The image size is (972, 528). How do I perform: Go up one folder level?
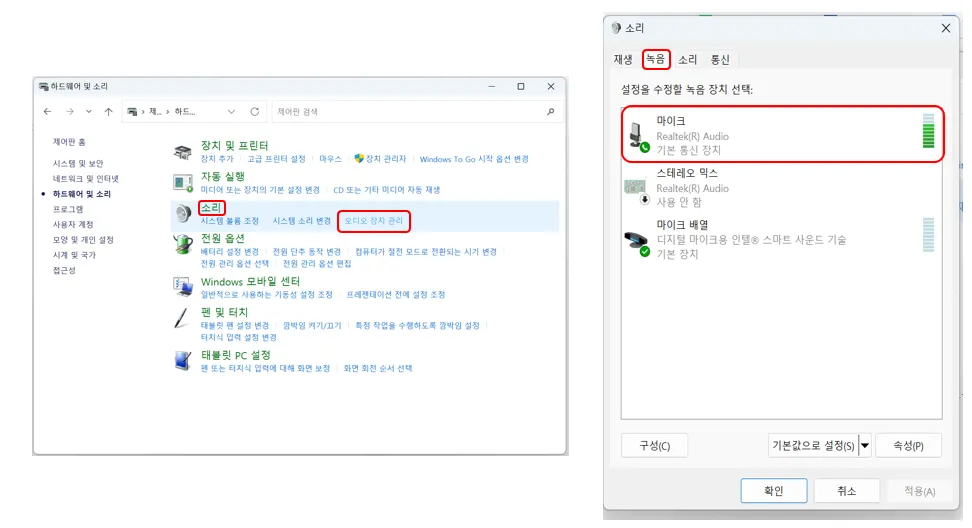pyautogui.click(x=108, y=112)
